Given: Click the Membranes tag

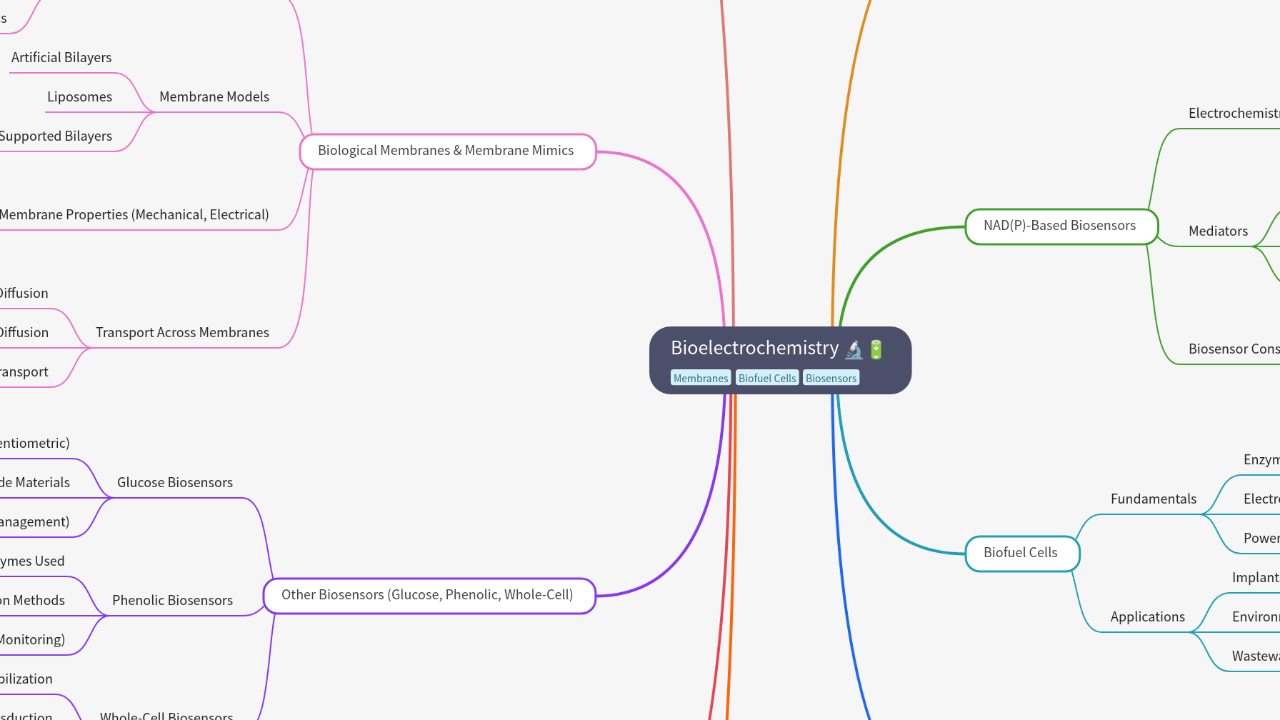Looking at the screenshot, I should click(701, 378).
